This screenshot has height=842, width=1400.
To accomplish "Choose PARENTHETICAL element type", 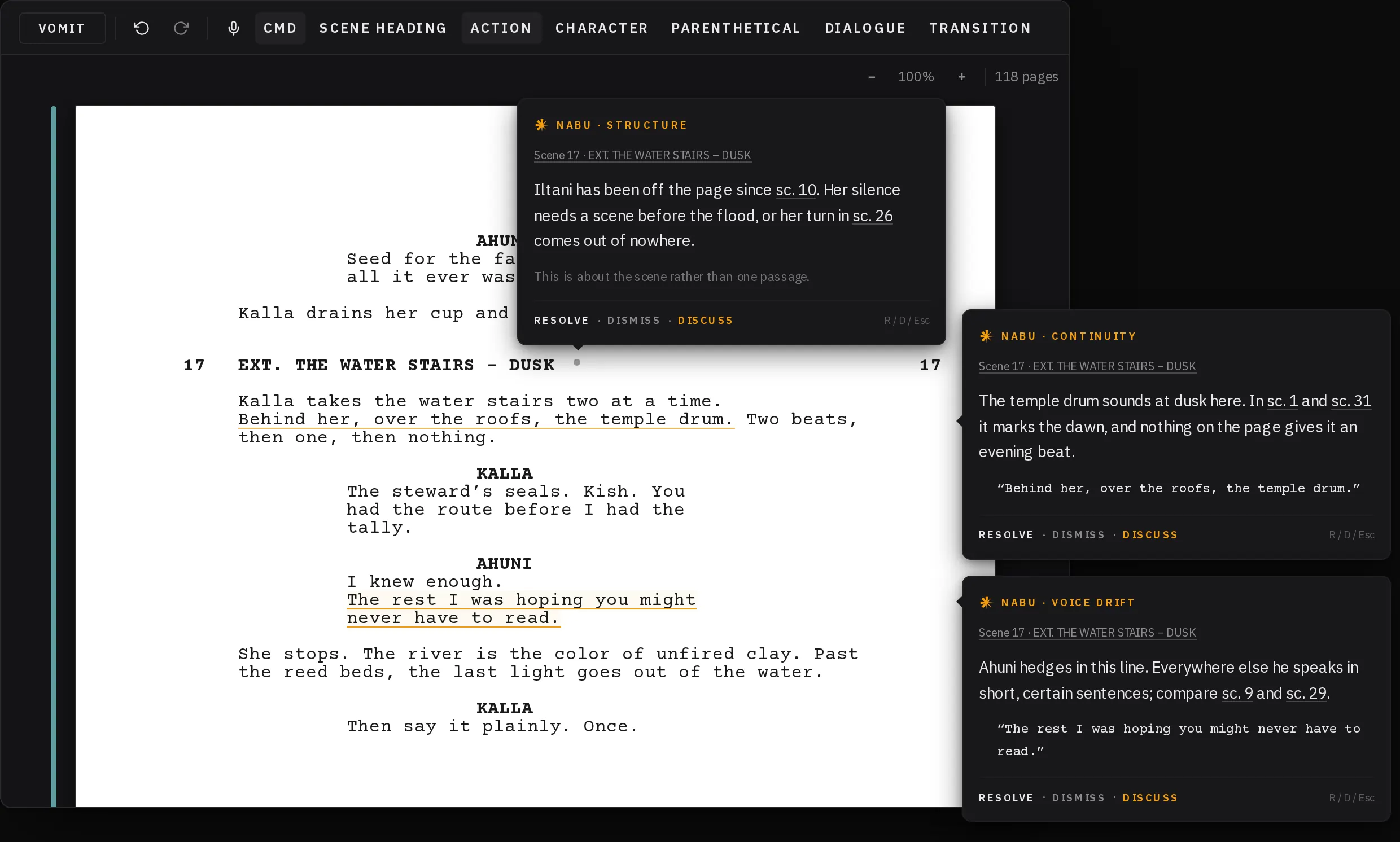I will (736, 28).
